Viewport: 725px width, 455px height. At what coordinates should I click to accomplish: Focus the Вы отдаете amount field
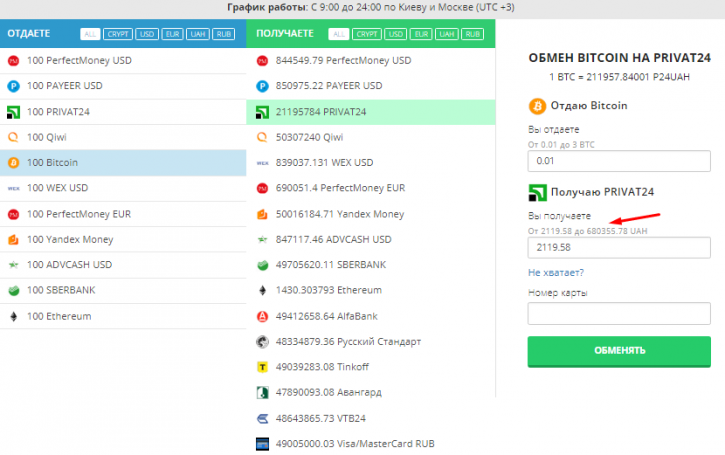pos(619,161)
